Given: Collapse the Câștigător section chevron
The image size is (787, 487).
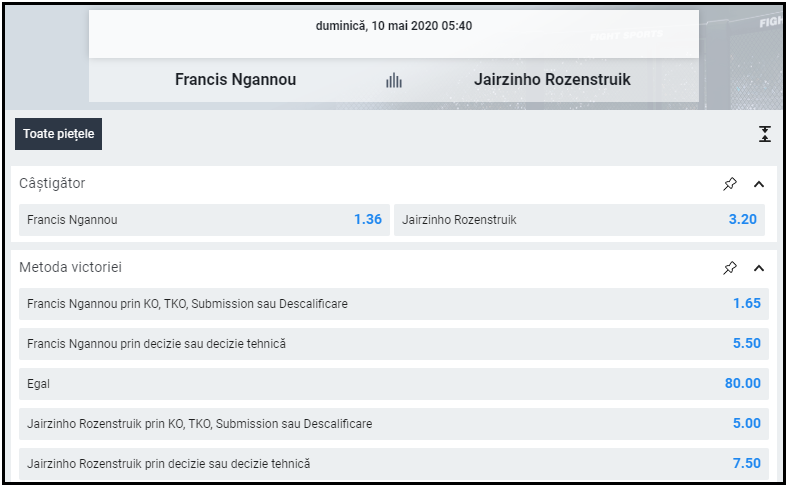Looking at the screenshot, I should [758, 184].
